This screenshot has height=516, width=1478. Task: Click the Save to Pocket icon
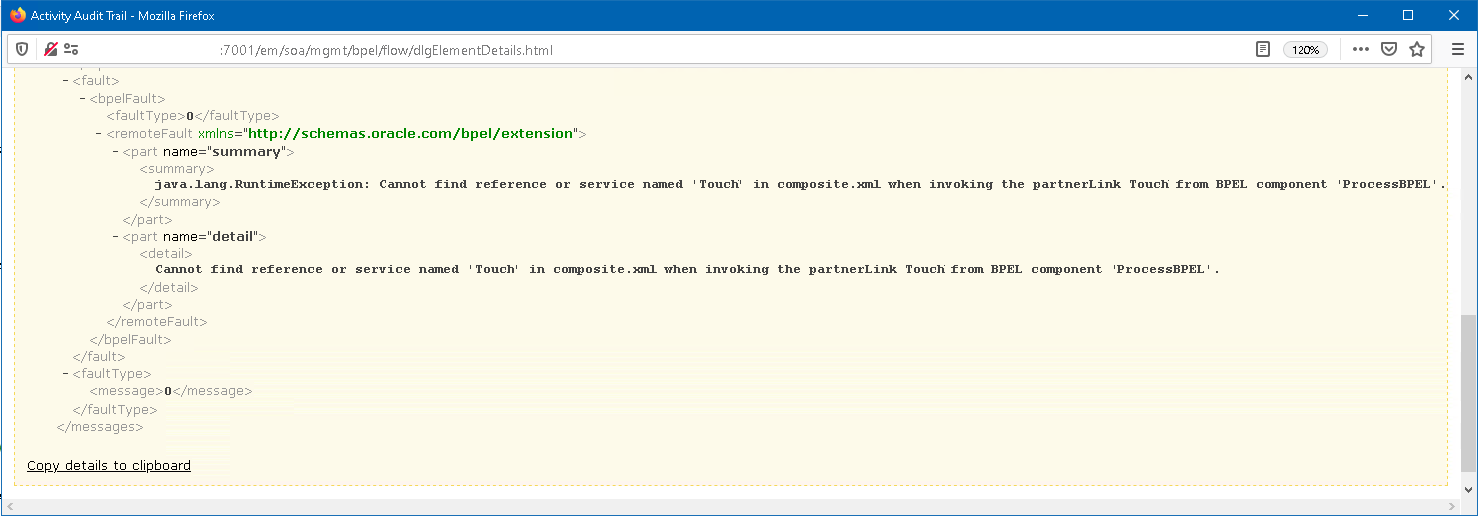point(1389,49)
